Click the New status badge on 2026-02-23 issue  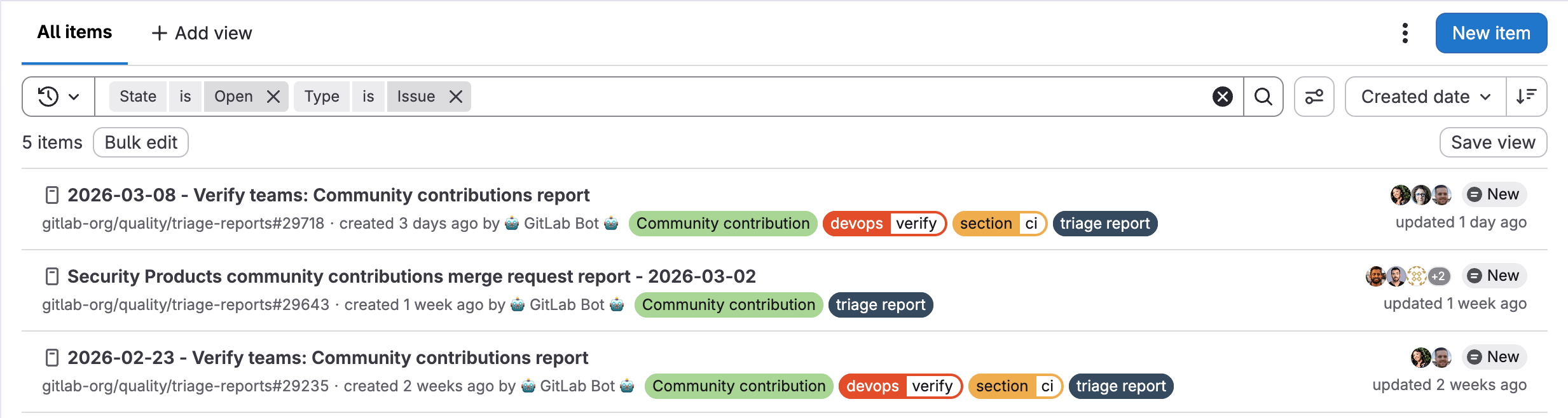click(1494, 357)
